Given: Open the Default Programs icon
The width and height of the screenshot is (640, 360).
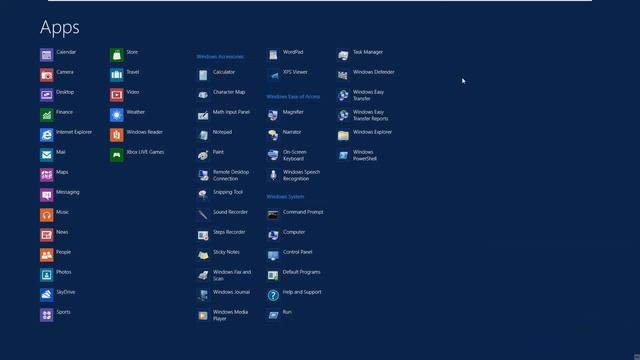Looking at the screenshot, I should tap(273, 275).
